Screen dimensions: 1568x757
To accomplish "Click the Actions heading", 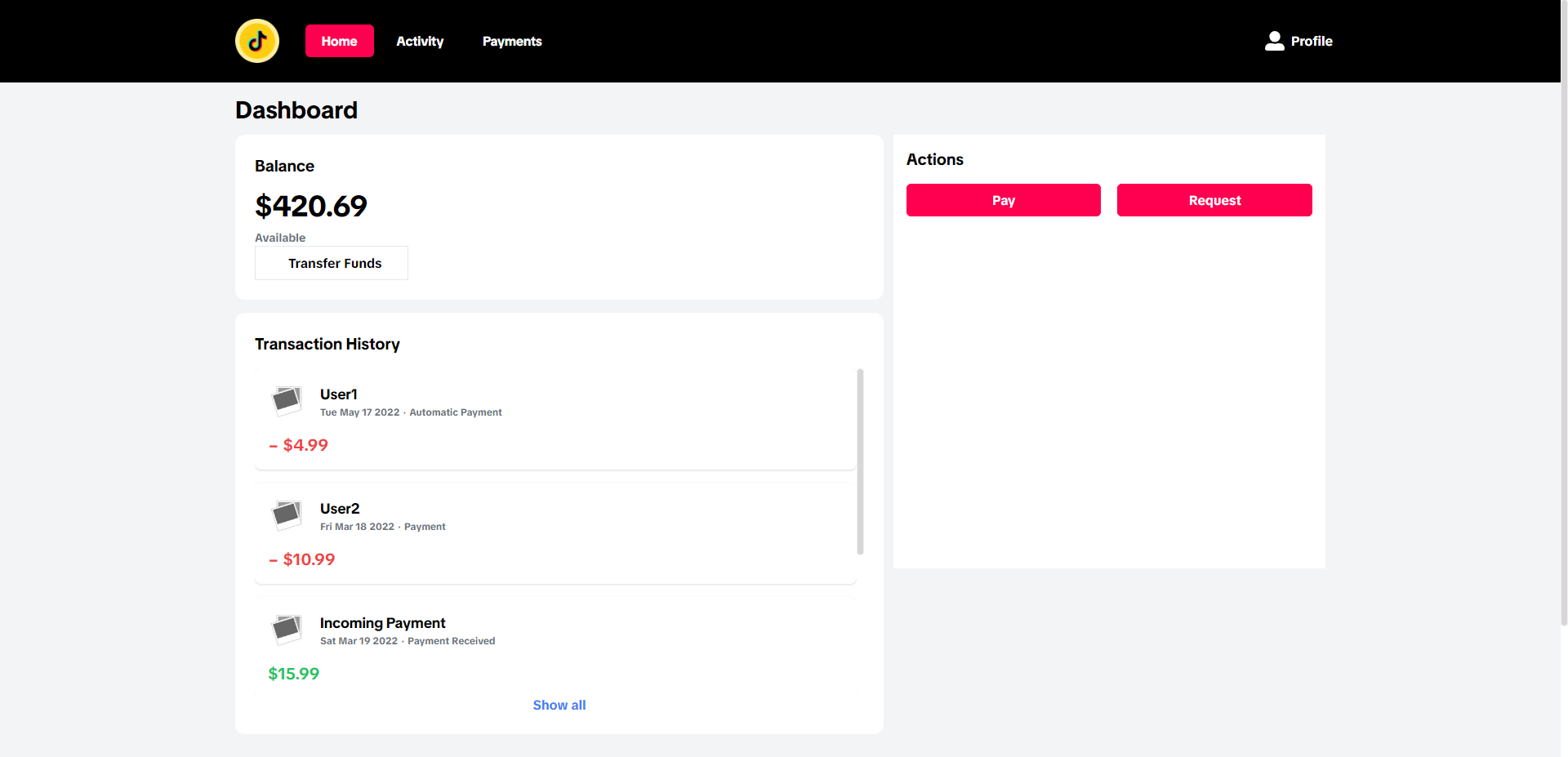I will (x=935, y=159).
